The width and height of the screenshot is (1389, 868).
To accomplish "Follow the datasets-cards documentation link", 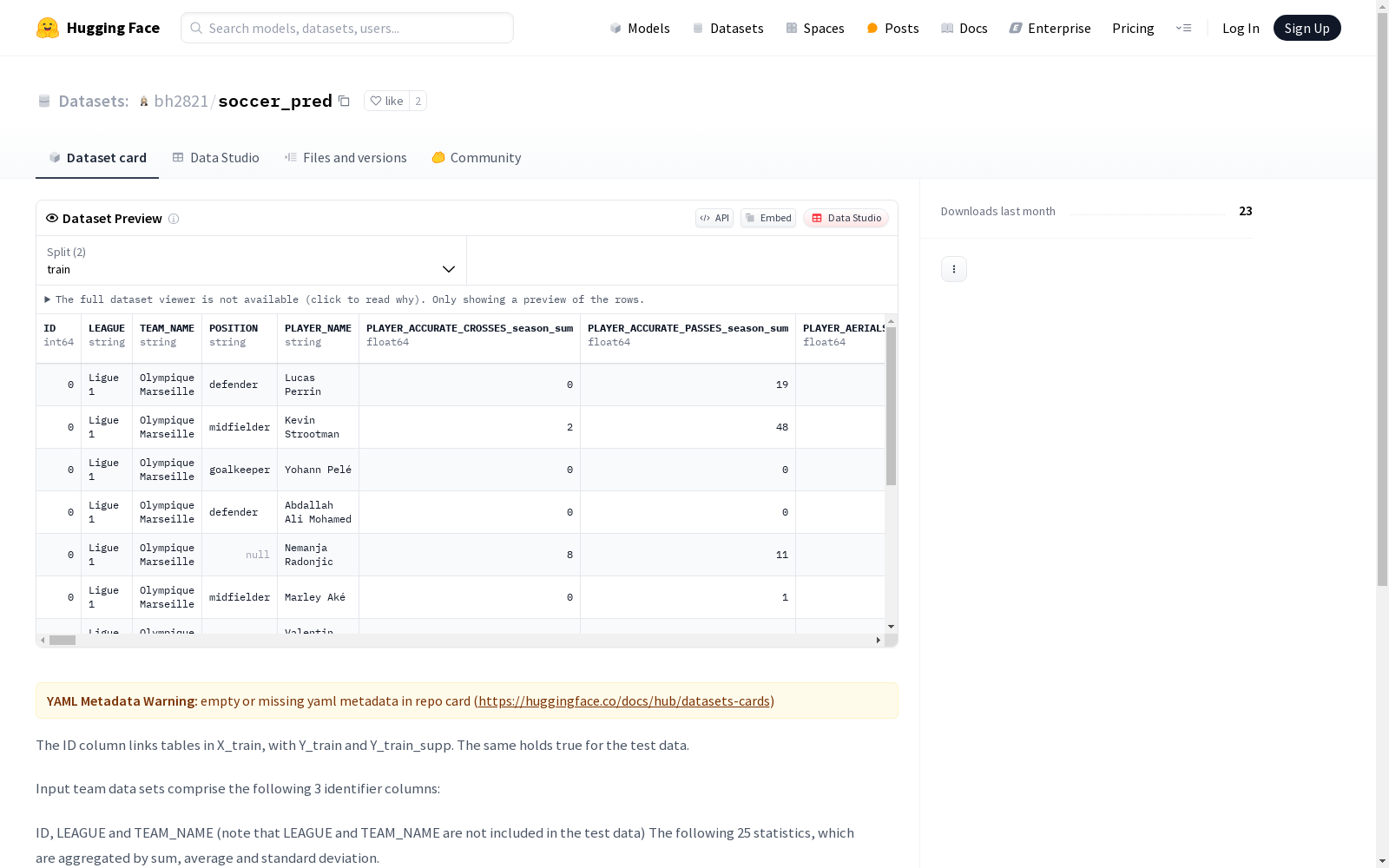I will pyautogui.click(x=624, y=700).
